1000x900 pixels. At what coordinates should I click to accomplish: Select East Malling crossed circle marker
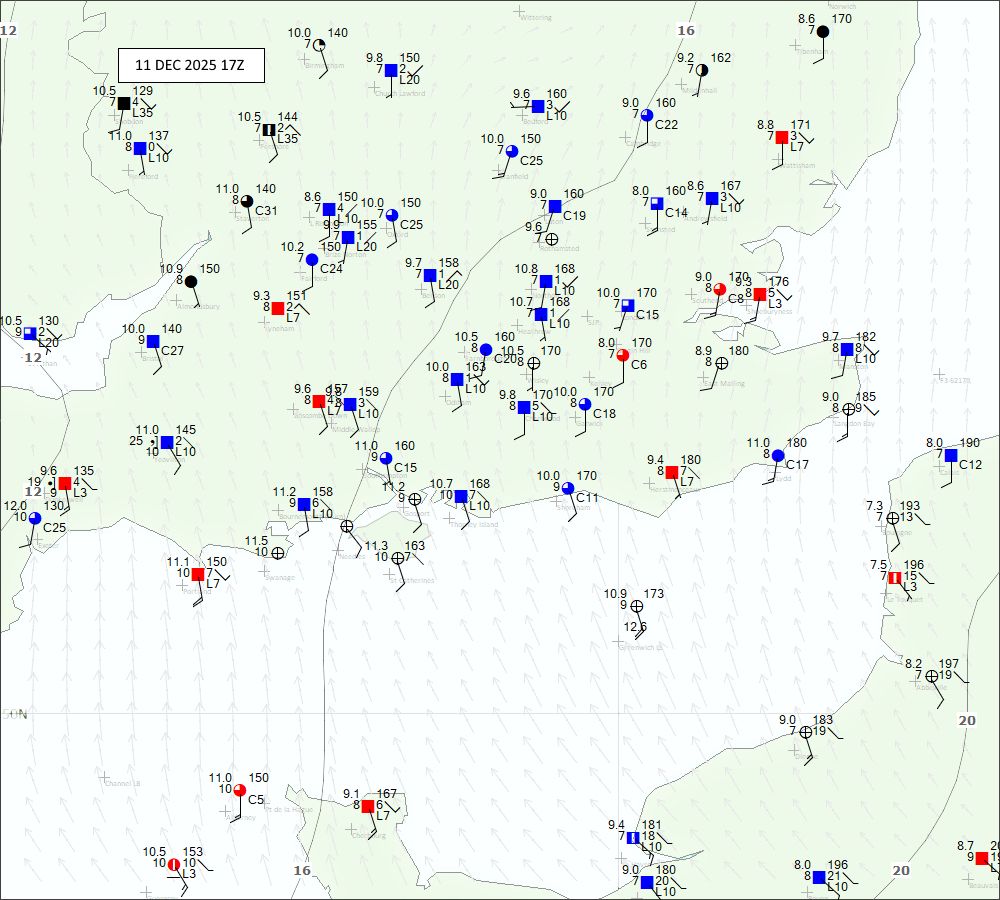click(x=721, y=363)
